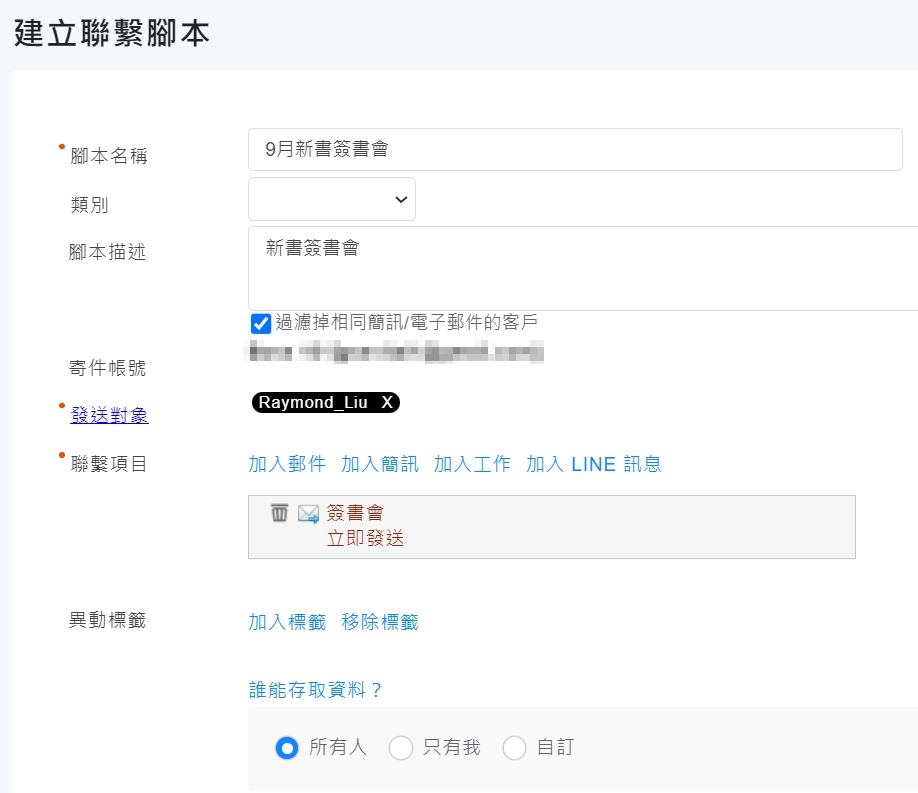This screenshot has height=793, width=918.
Task: Open the 發送對象 link
Action: pyautogui.click(x=109, y=415)
